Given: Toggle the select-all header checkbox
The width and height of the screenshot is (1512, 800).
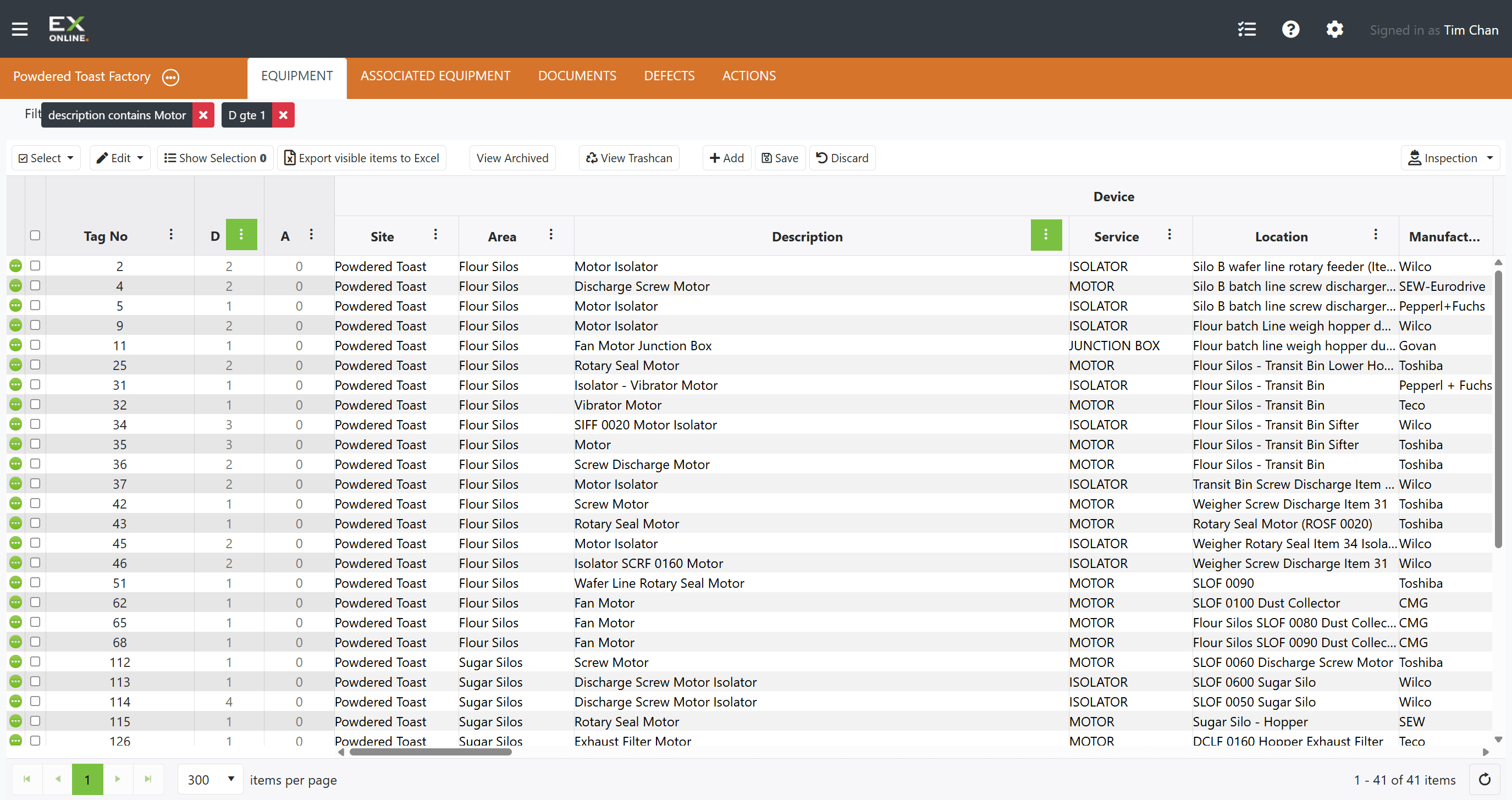Looking at the screenshot, I should pyautogui.click(x=35, y=235).
